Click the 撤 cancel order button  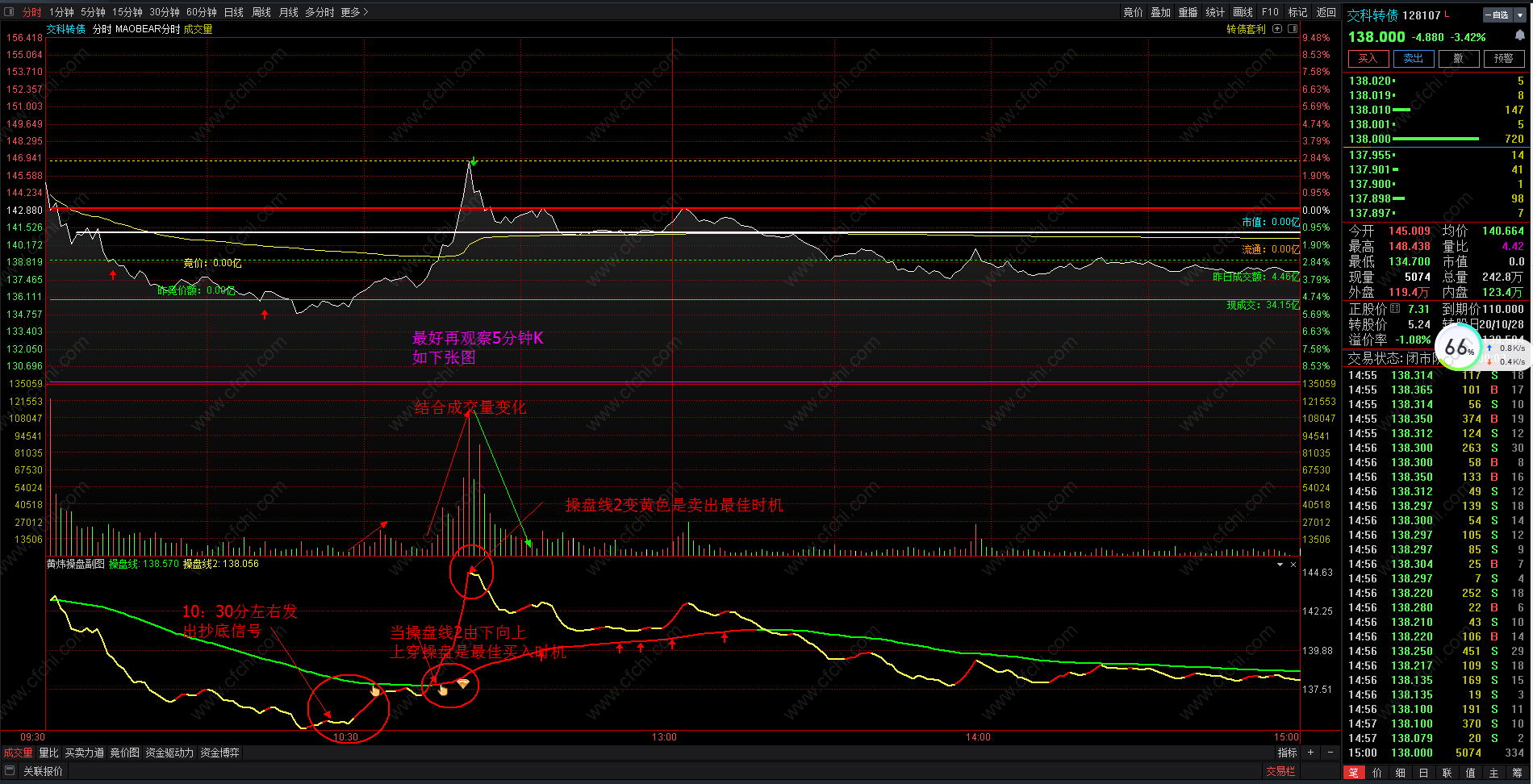tap(1458, 58)
